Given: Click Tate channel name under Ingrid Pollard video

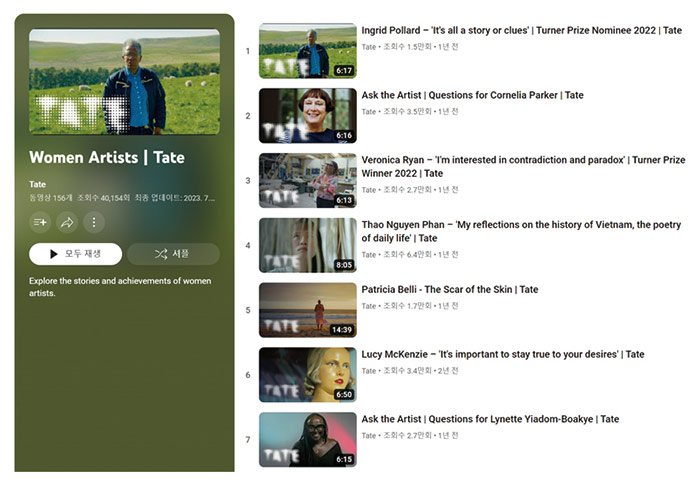Looking at the screenshot, I should [369, 47].
